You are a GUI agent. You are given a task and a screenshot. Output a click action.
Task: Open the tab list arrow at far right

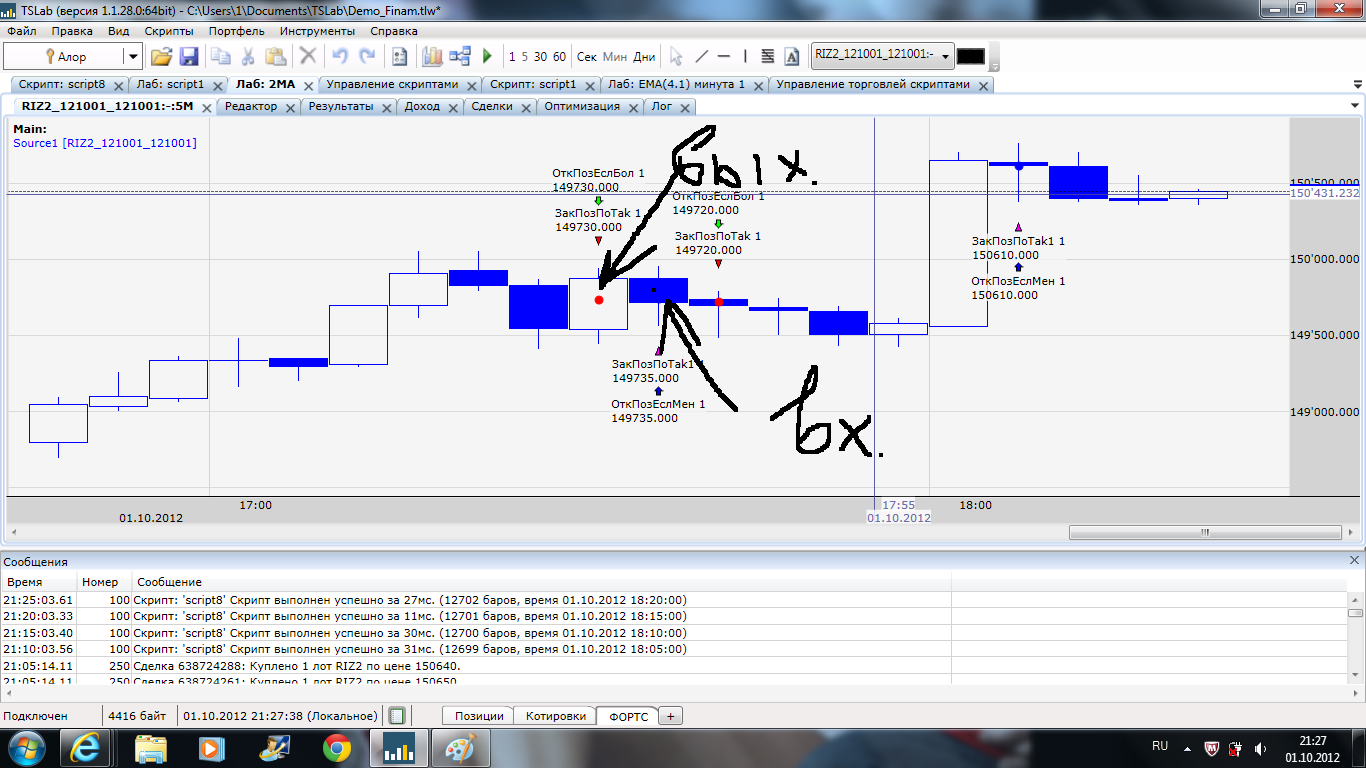click(x=1355, y=105)
